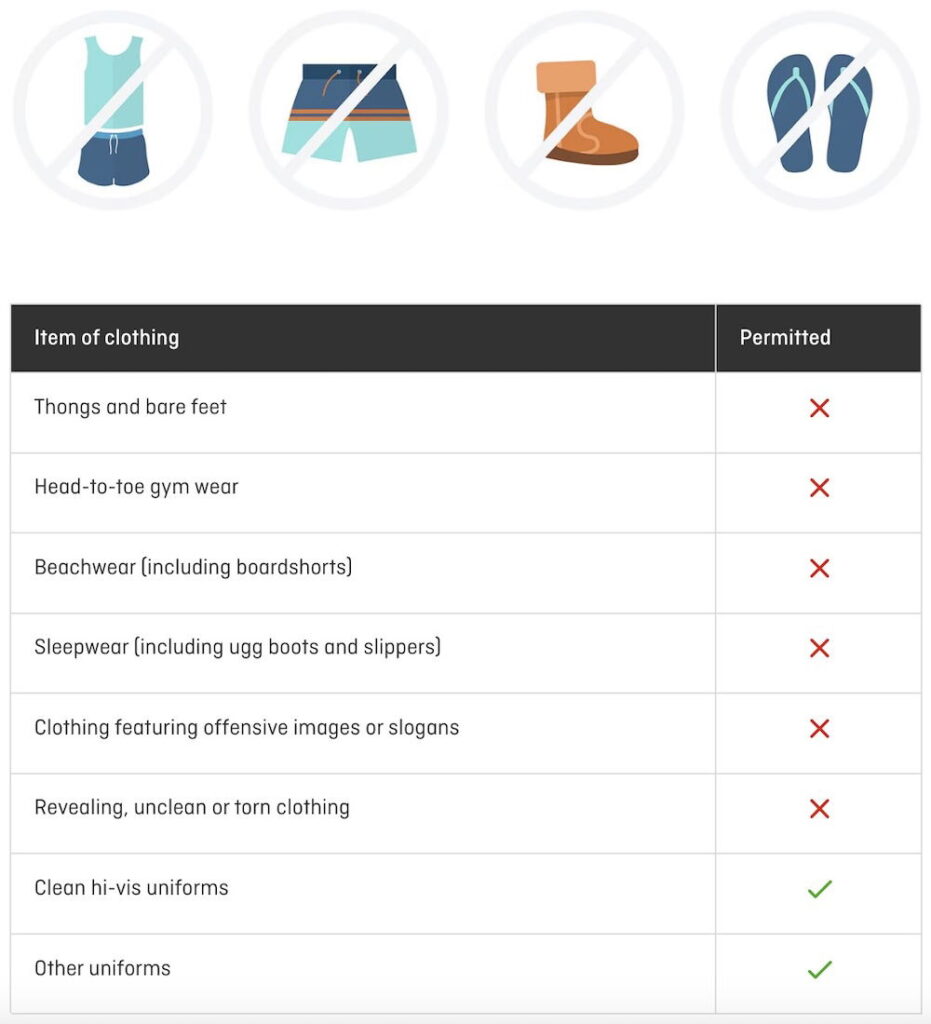The height and width of the screenshot is (1024, 931).
Task: Click red X for Revealing, unclean or torn clothing
Action: pyautogui.click(x=819, y=808)
